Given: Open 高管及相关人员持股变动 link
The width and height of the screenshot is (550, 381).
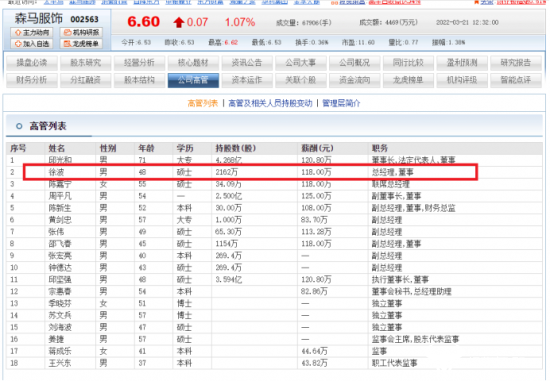Looking at the screenshot, I should [x=270, y=103].
